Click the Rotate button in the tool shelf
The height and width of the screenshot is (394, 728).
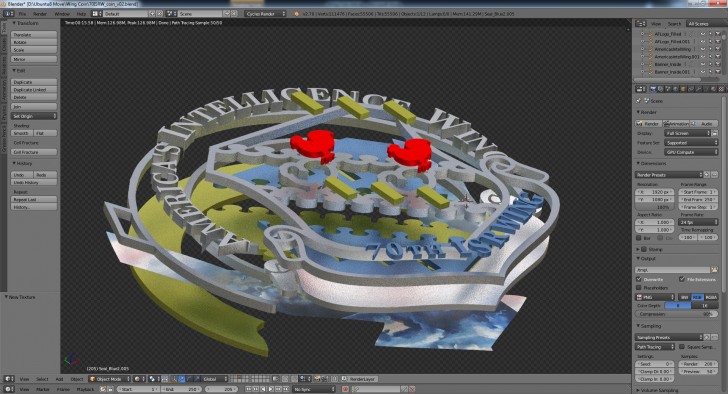(x=34, y=42)
